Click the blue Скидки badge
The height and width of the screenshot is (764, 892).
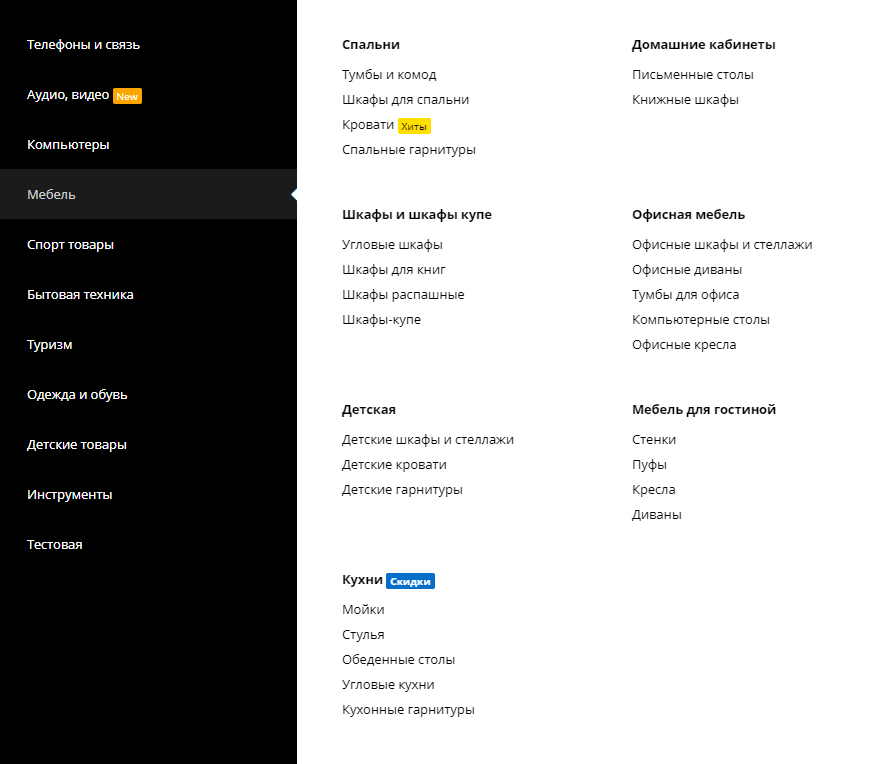[x=410, y=581]
